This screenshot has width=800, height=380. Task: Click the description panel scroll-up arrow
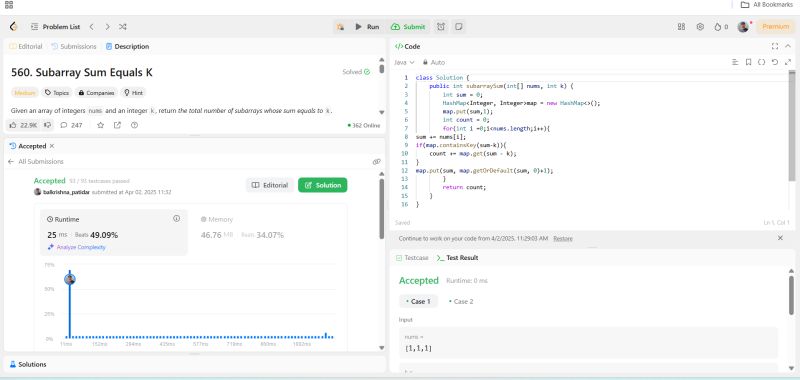[382, 59]
